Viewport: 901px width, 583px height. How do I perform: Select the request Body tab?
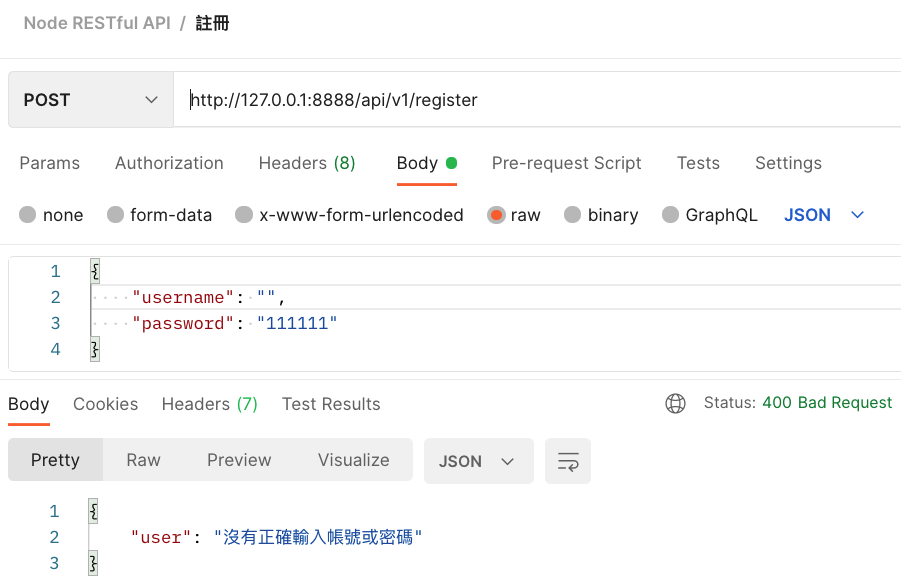pyautogui.click(x=426, y=163)
